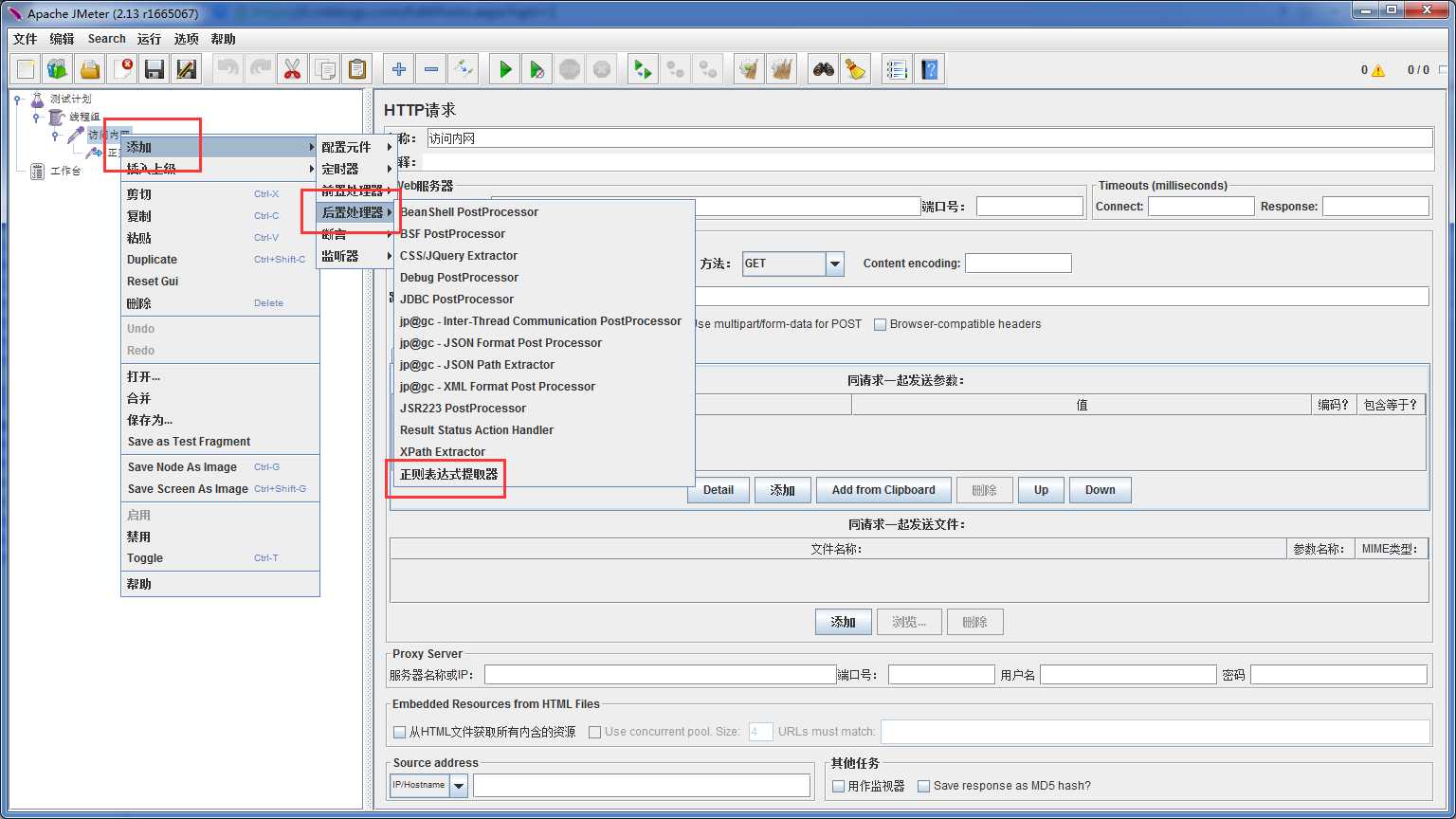
Task: Click the Search binoculars toolbar icon
Action: tap(824, 69)
